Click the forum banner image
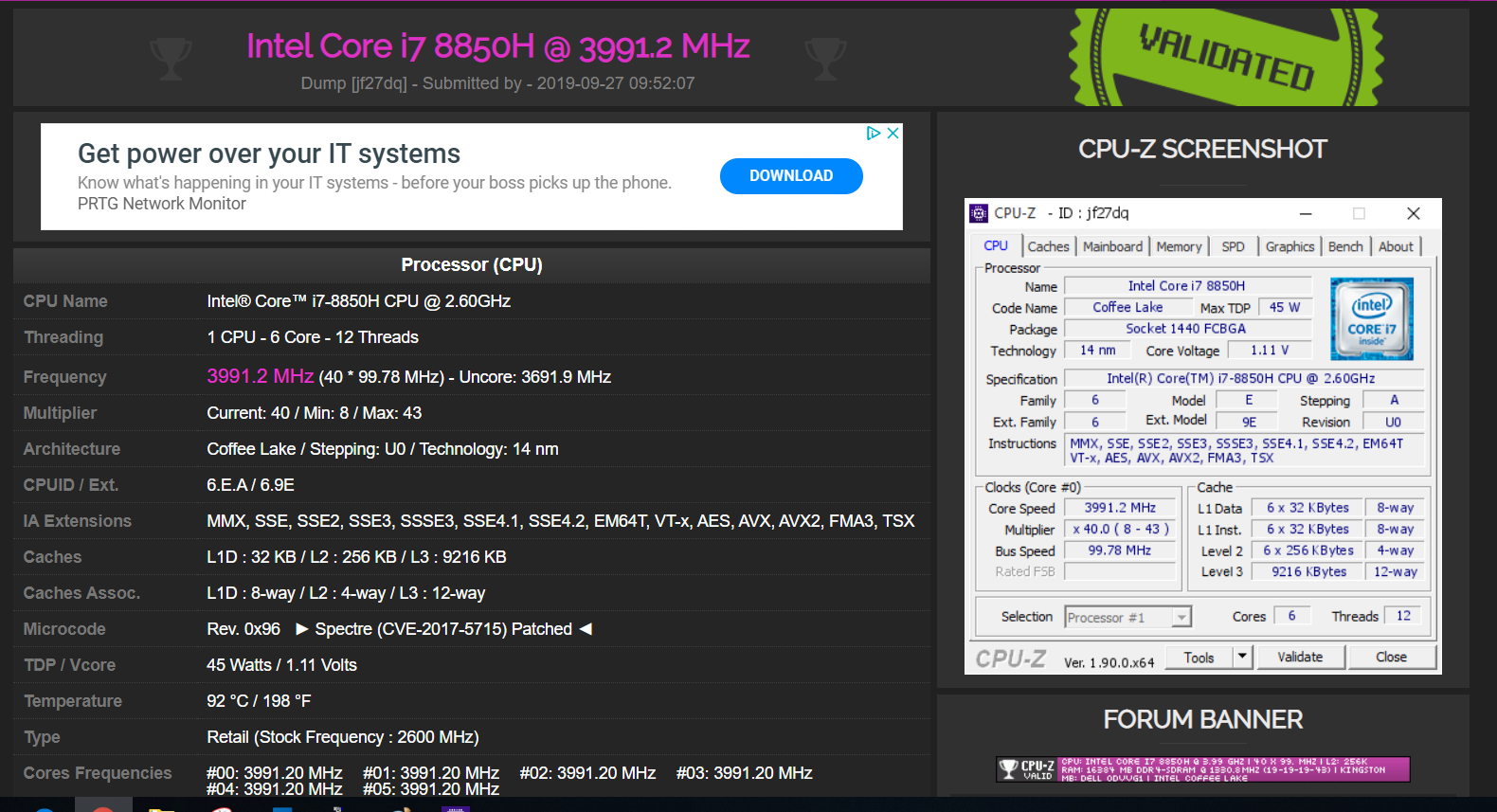Image resolution: width=1497 pixels, height=812 pixels. click(1203, 769)
